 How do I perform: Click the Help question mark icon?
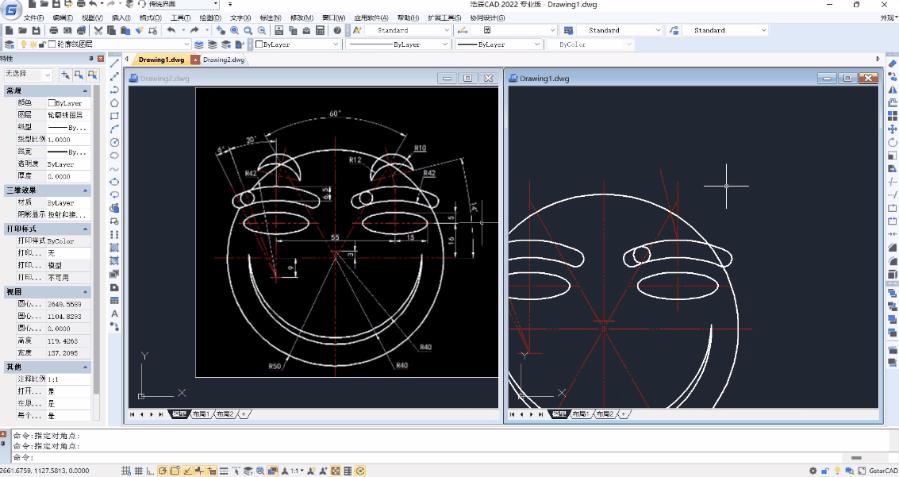337,31
